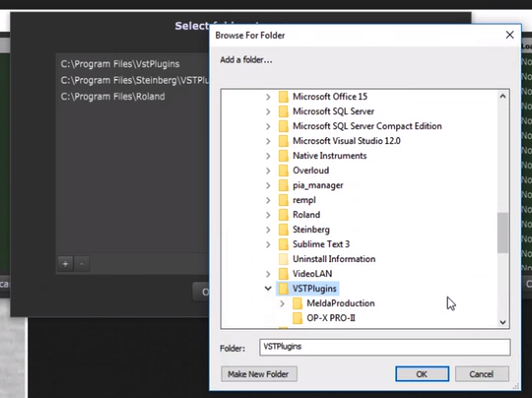Select Microsoft SQL Server Compact Edition folder
Screen dimensions: 532x398
(367, 126)
